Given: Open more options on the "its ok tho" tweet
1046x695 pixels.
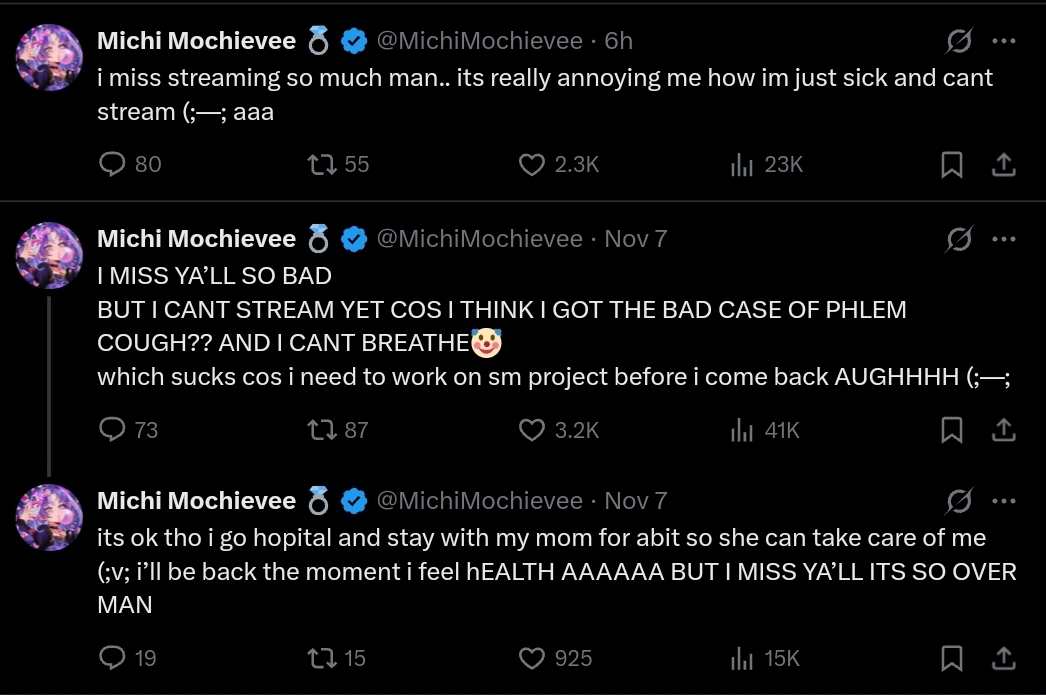Looking at the screenshot, I should click(1003, 501).
